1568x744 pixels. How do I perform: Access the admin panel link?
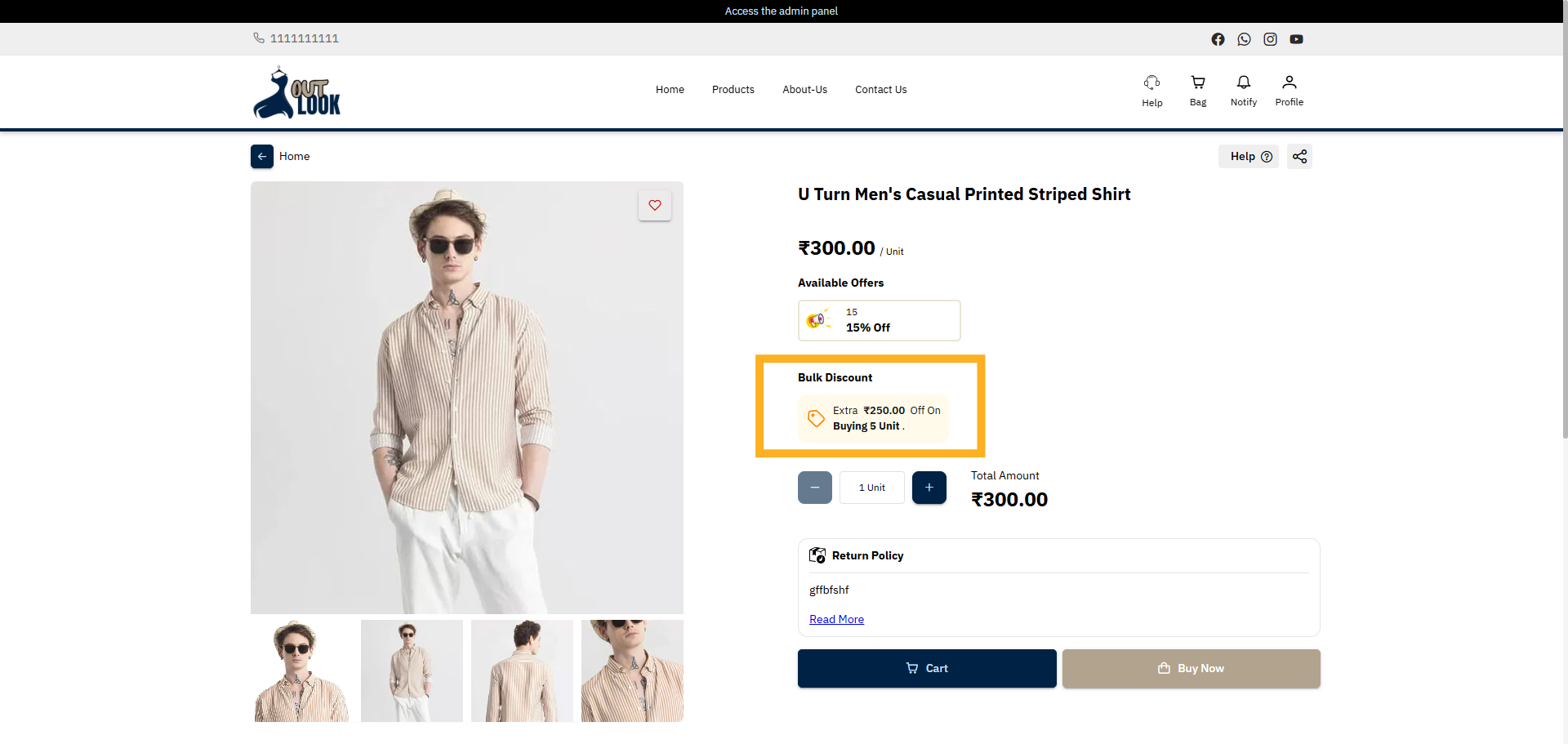[781, 11]
